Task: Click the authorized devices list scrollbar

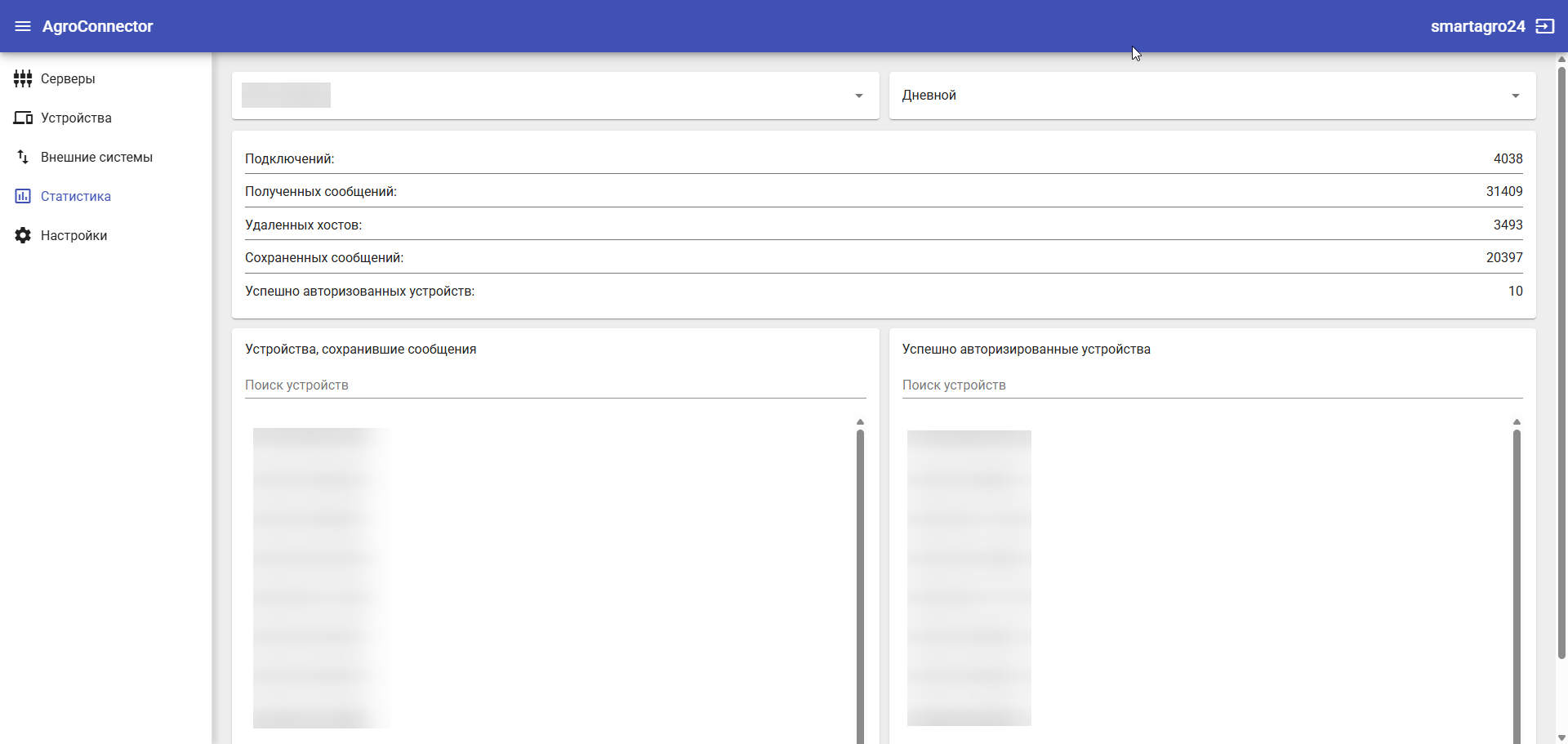Action: [1517, 572]
